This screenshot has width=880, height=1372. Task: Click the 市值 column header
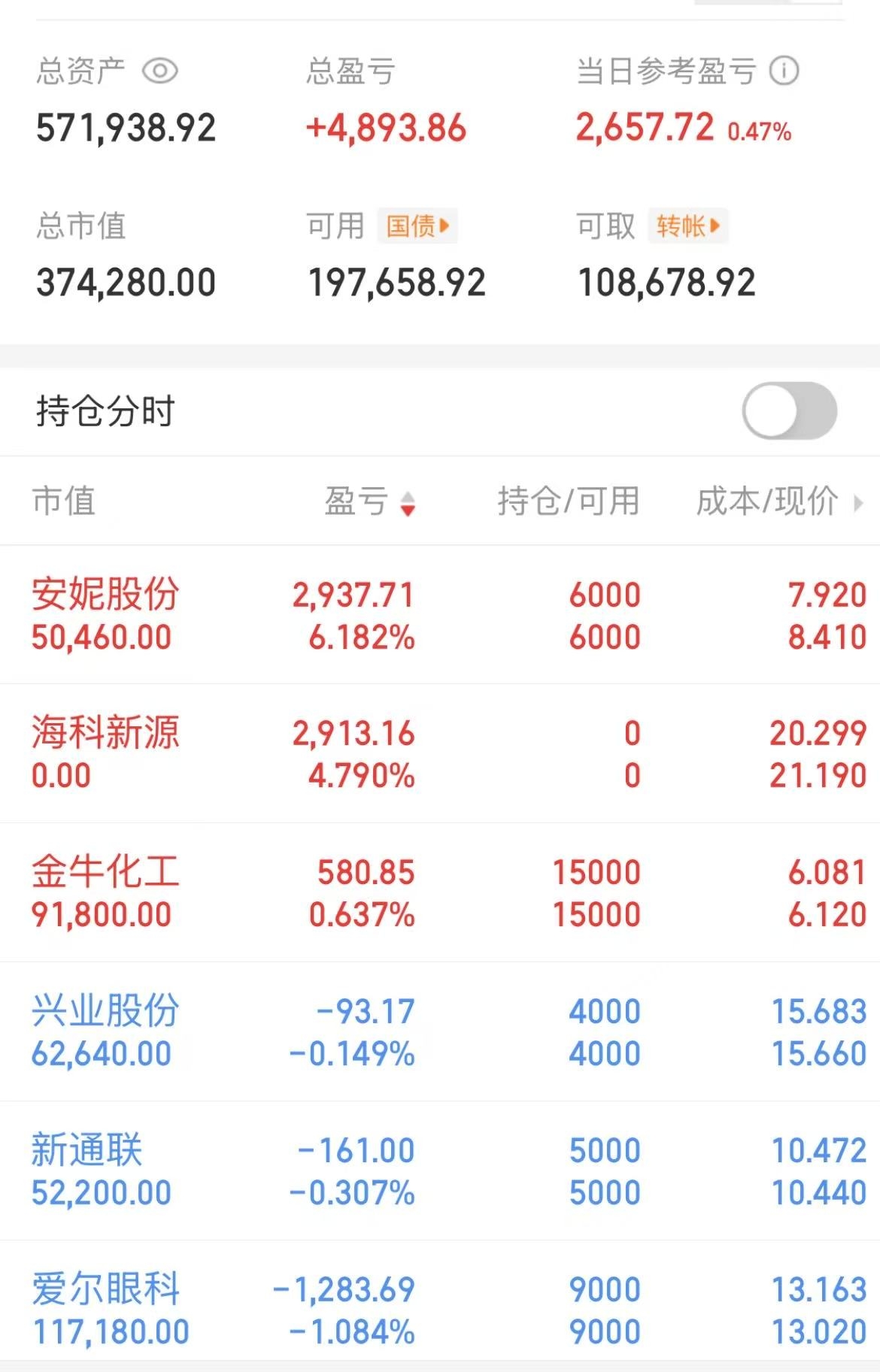pyautogui.click(x=64, y=501)
